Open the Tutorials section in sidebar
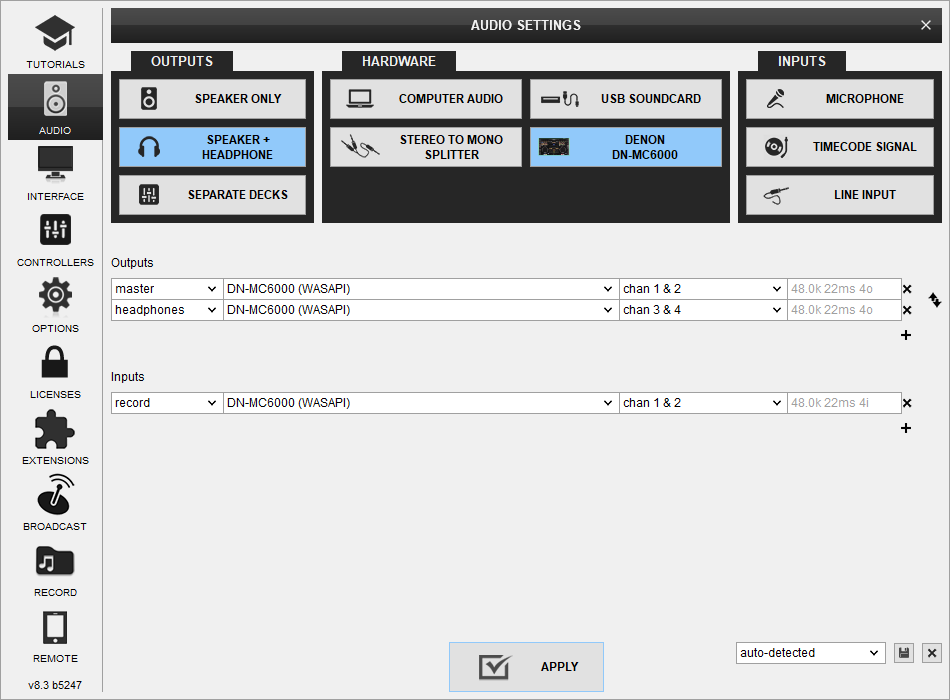The width and height of the screenshot is (950, 700). point(55,40)
